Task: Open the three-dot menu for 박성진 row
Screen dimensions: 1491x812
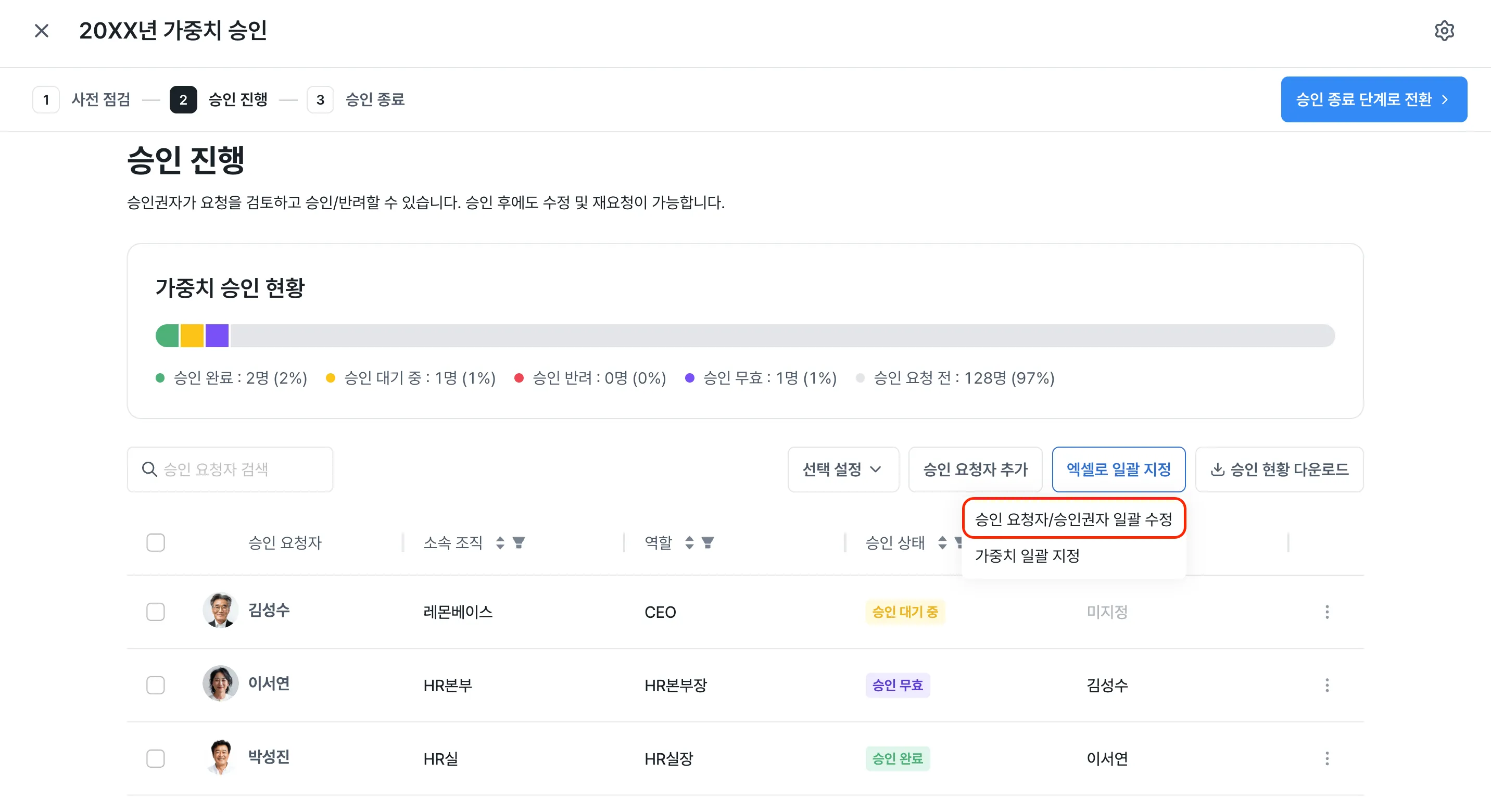Action: point(1326,758)
